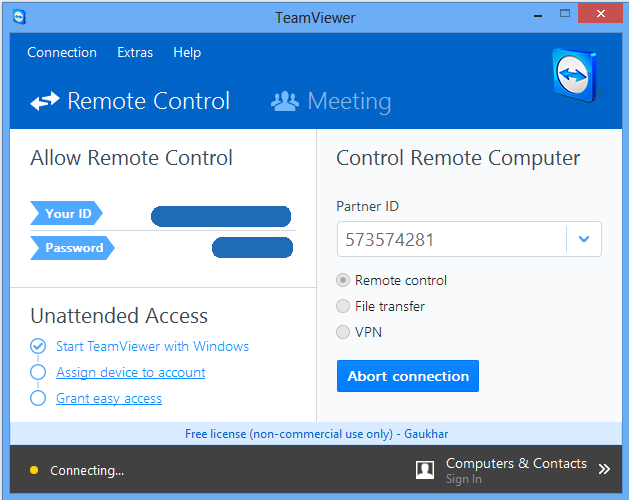Click the yellow connecting status dot

tap(34, 470)
